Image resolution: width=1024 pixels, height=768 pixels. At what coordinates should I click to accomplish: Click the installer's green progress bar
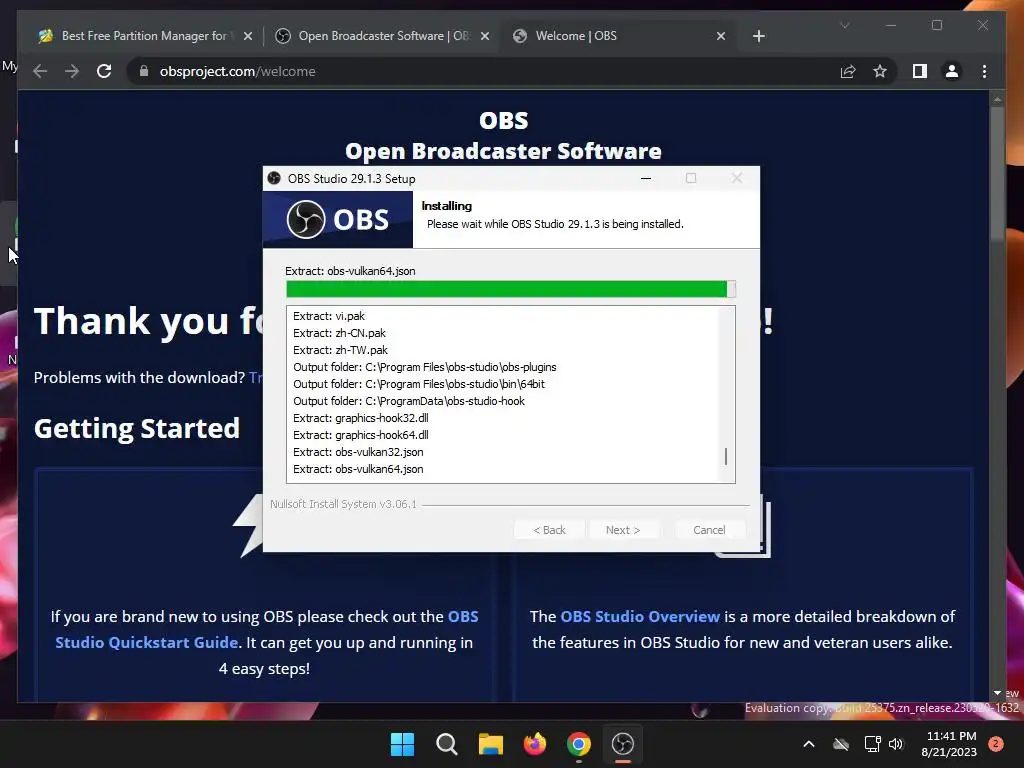511,289
